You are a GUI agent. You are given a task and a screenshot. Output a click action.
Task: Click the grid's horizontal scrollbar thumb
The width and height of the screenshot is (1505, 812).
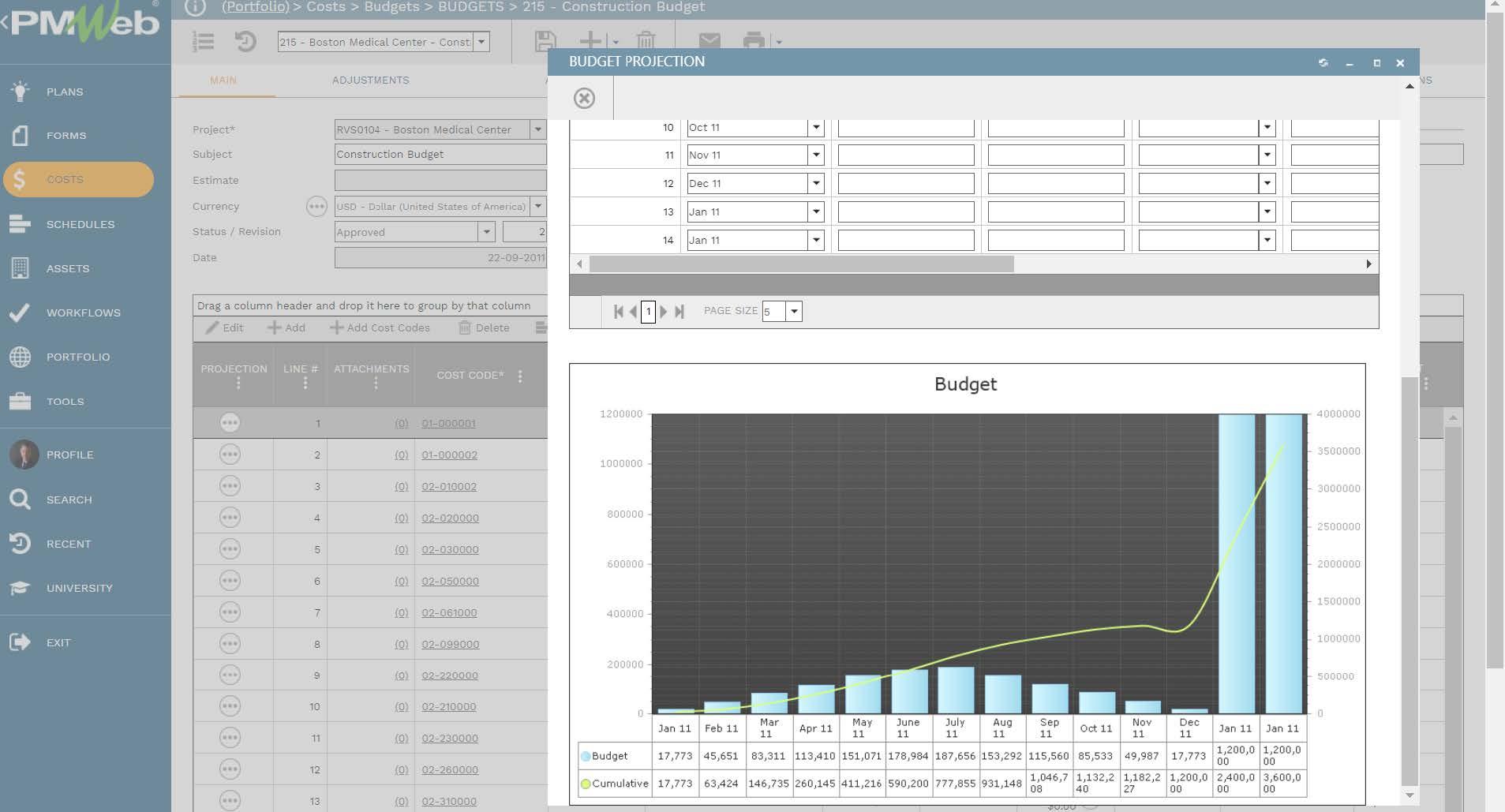click(x=801, y=264)
